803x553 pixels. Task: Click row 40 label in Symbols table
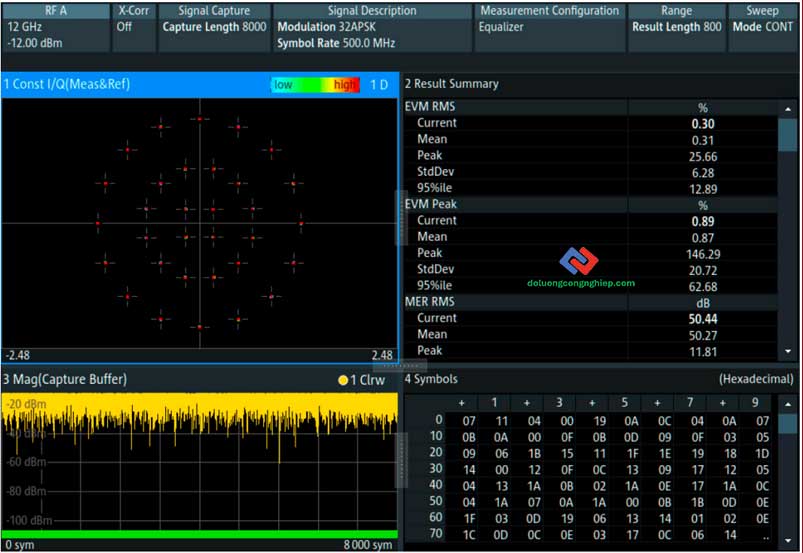click(x=436, y=485)
